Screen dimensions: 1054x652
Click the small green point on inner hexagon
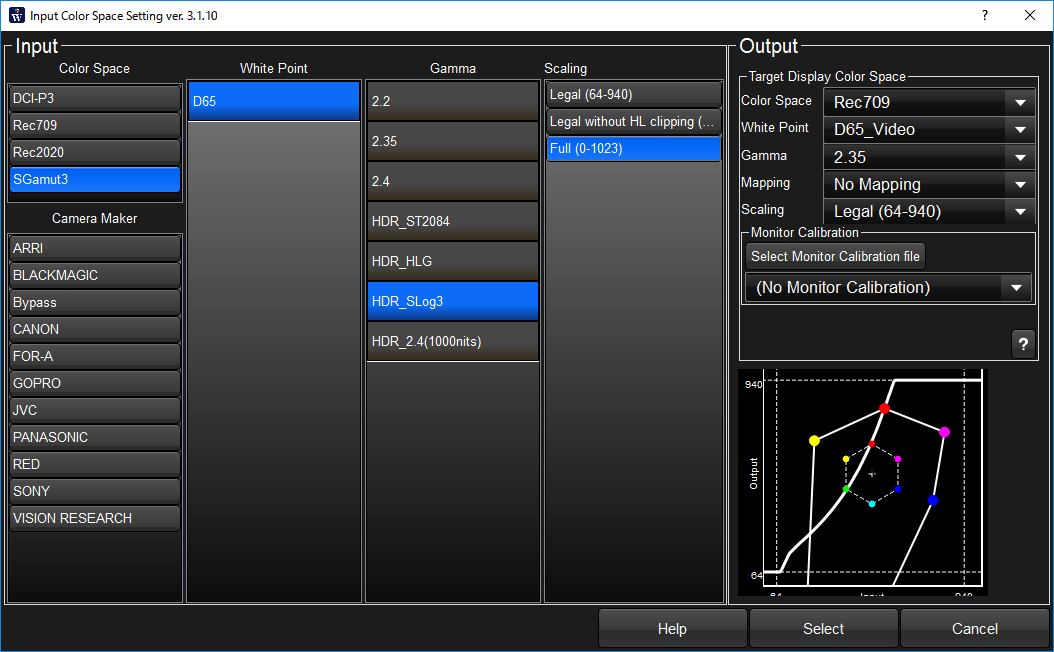coord(846,489)
